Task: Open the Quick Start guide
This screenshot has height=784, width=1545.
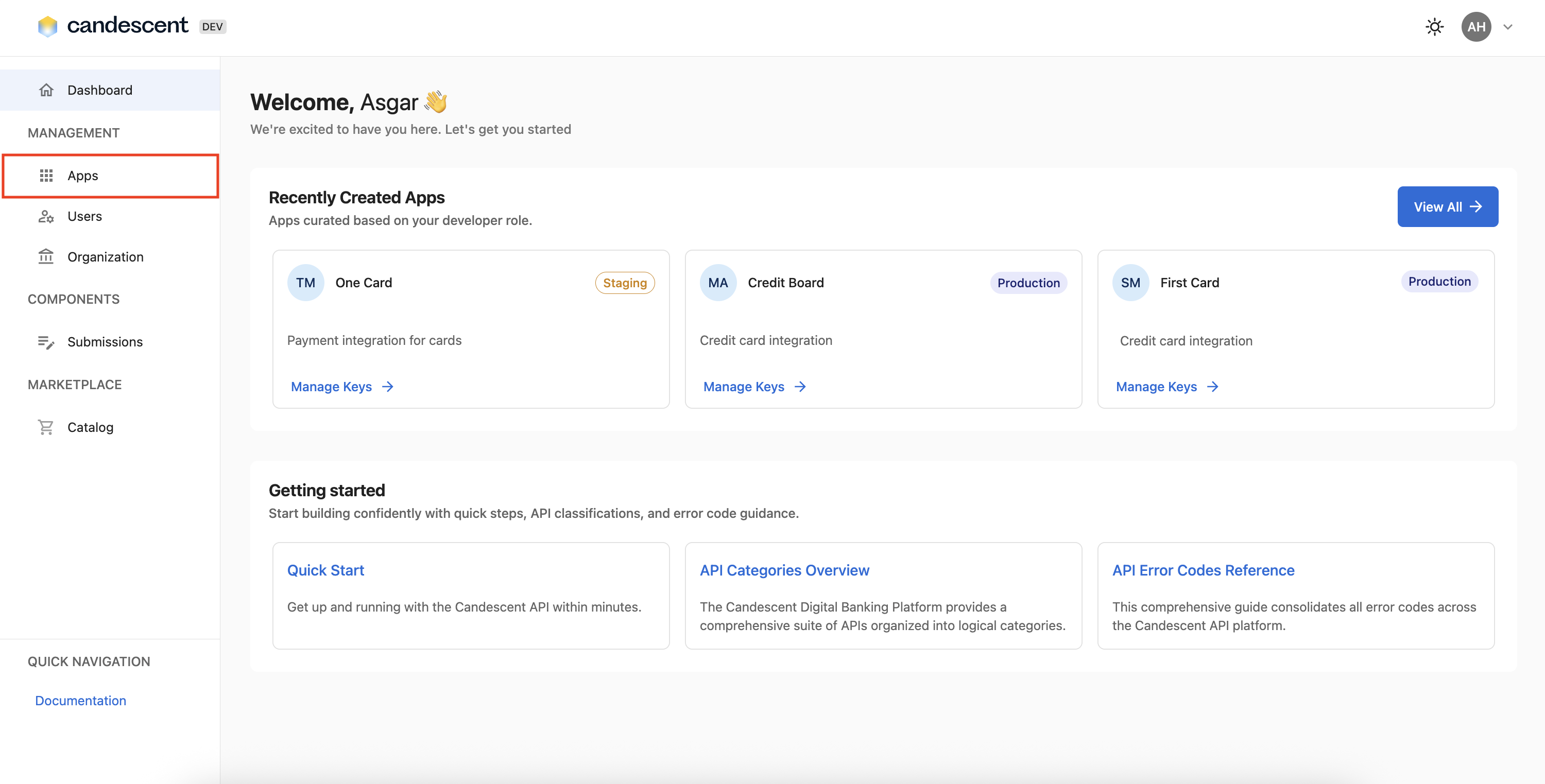Action: [x=325, y=570]
